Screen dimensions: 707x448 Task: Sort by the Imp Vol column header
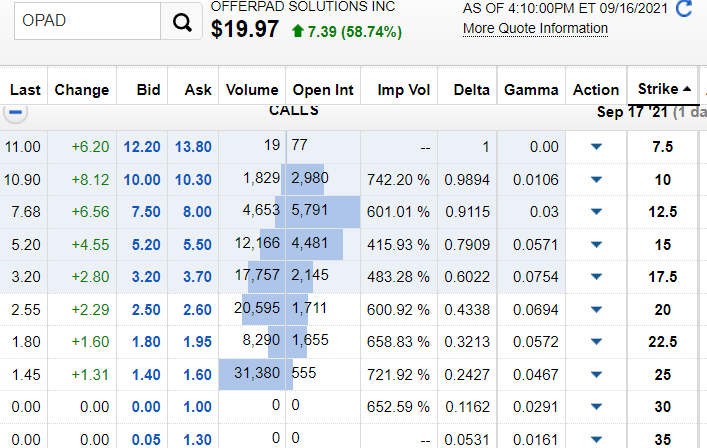[x=404, y=90]
